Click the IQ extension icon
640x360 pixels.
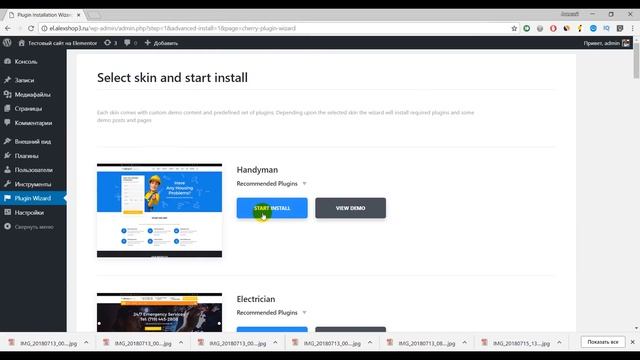point(606,28)
